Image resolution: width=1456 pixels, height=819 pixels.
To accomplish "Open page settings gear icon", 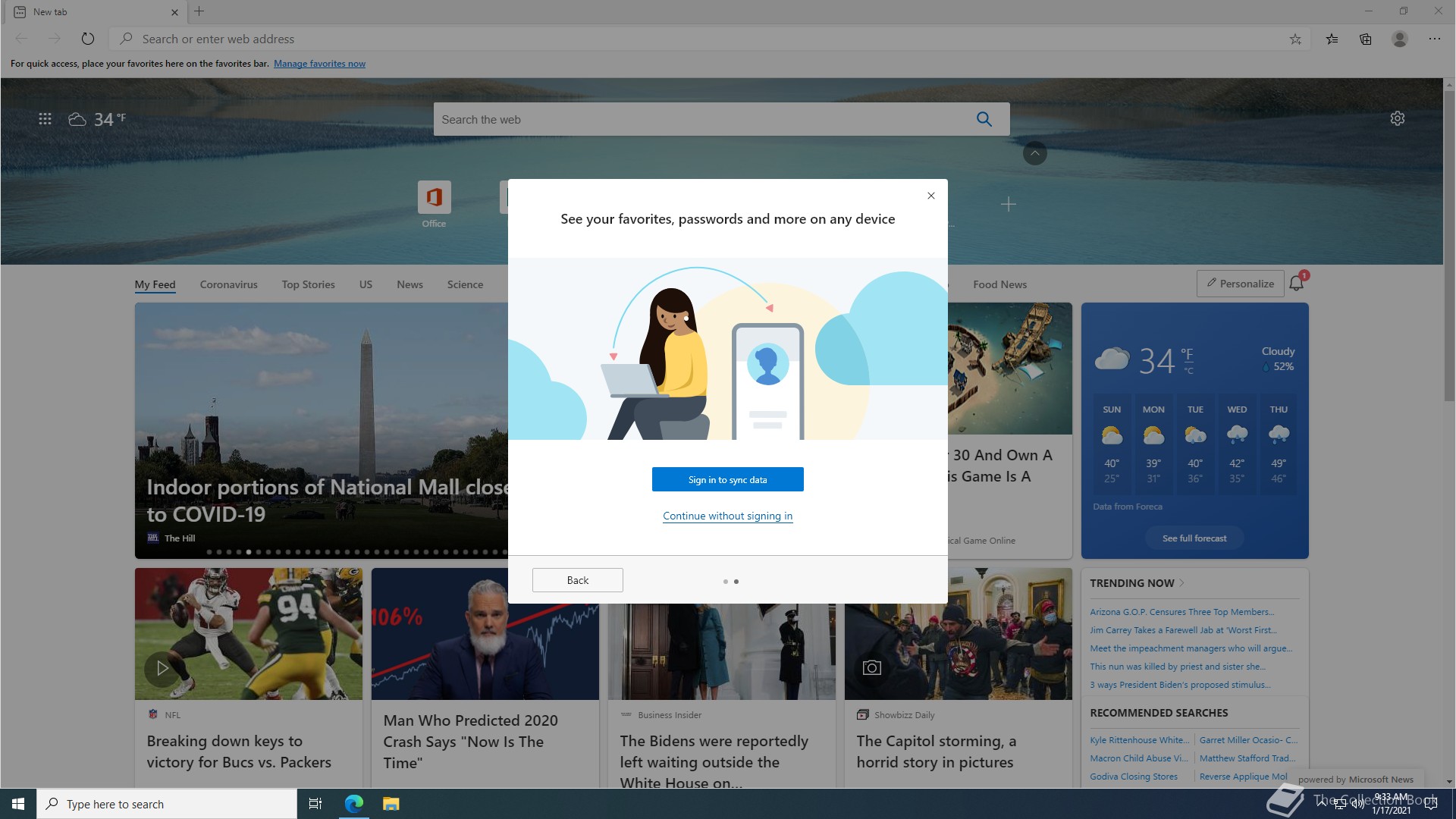I will click(1398, 118).
